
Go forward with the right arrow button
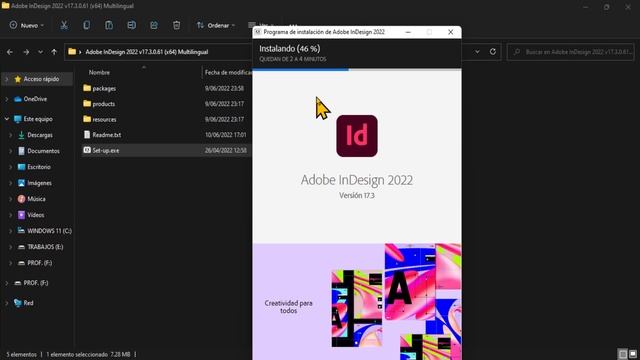pyautogui.click(x=26, y=52)
